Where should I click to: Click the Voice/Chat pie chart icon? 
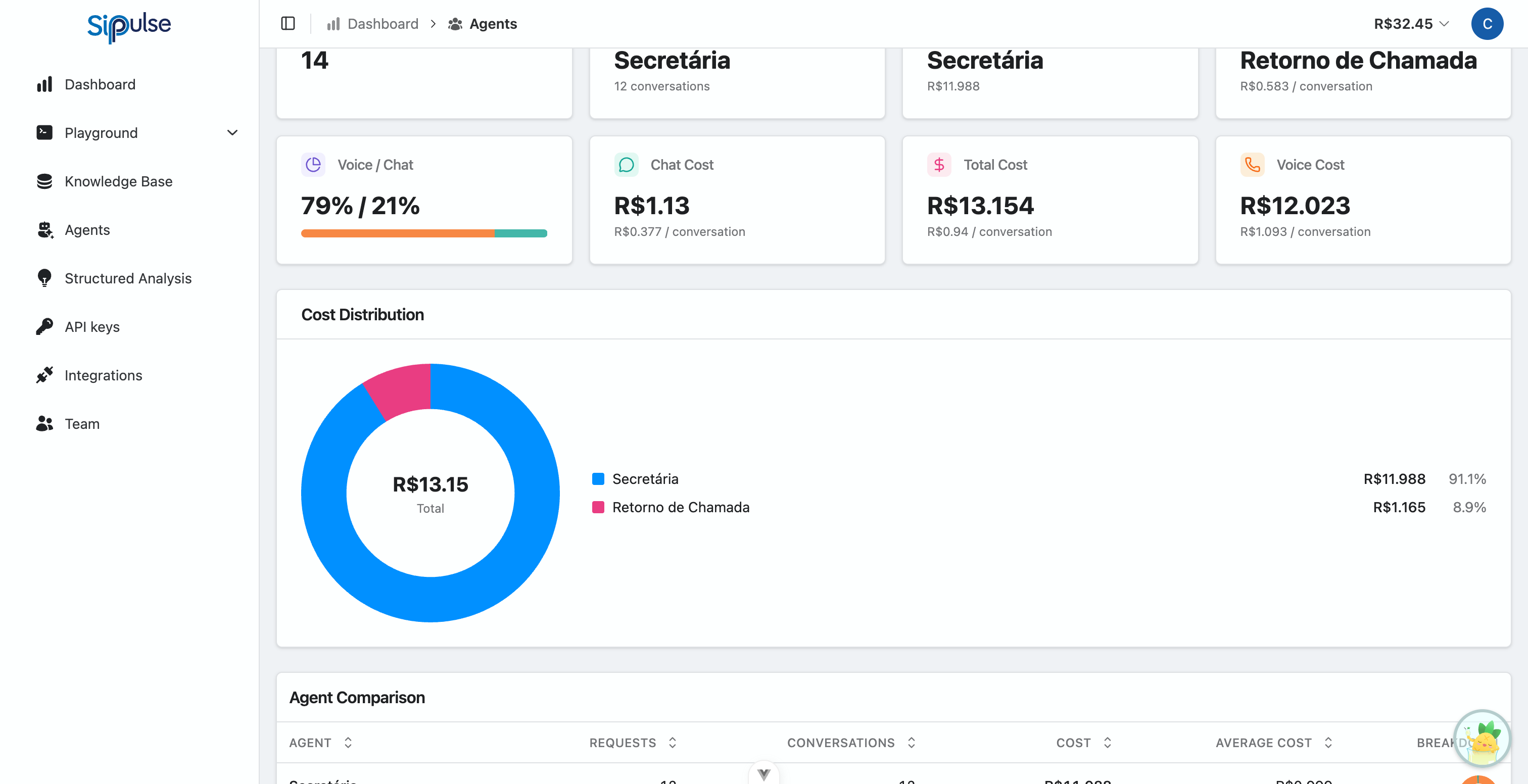(x=313, y=164)
